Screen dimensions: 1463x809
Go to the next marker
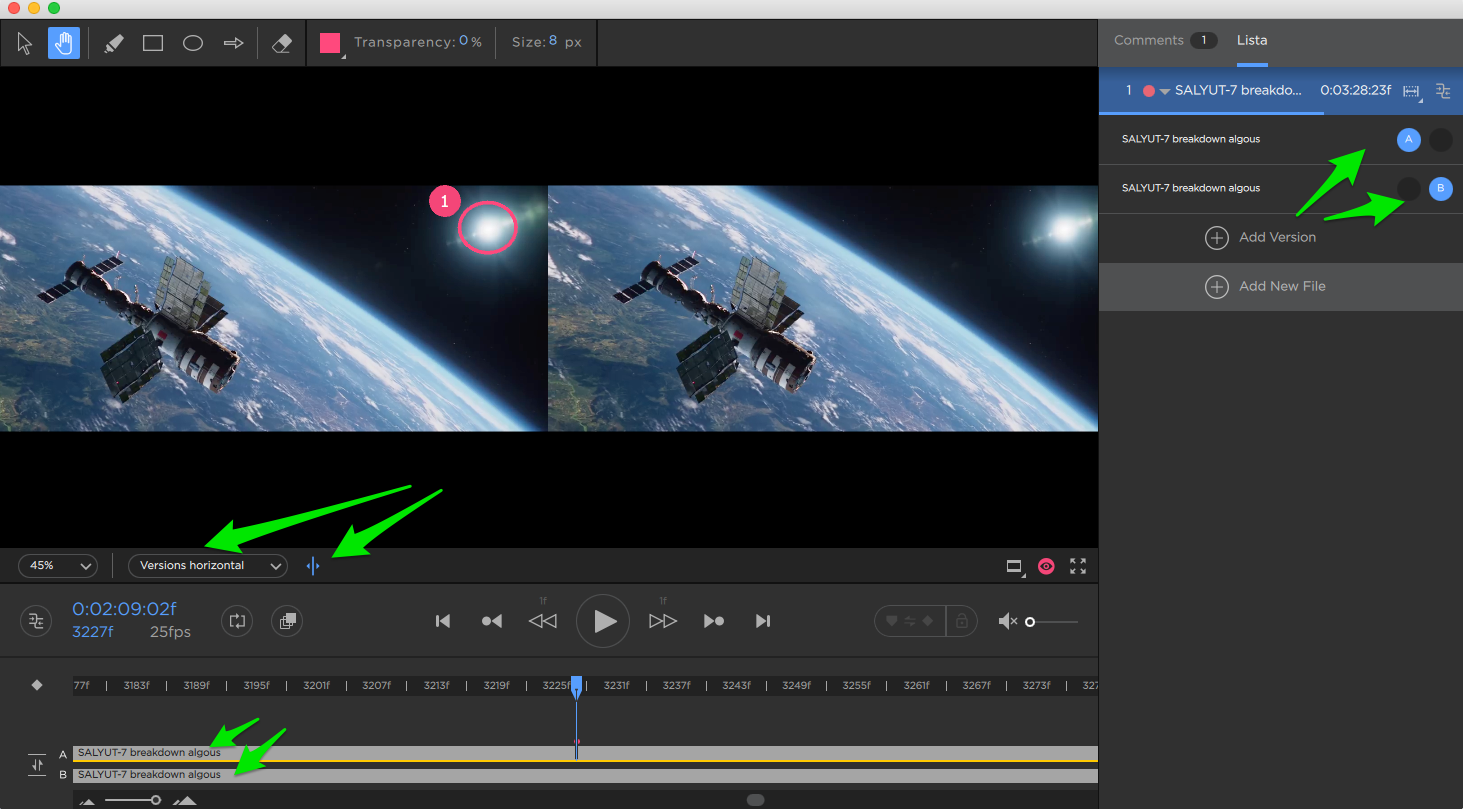(x=714, y=621)
